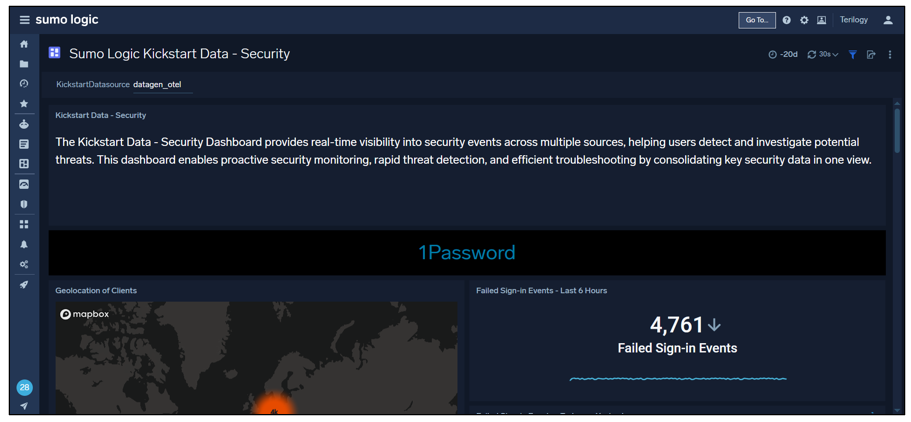Click the user profile icon

(888, 20)
